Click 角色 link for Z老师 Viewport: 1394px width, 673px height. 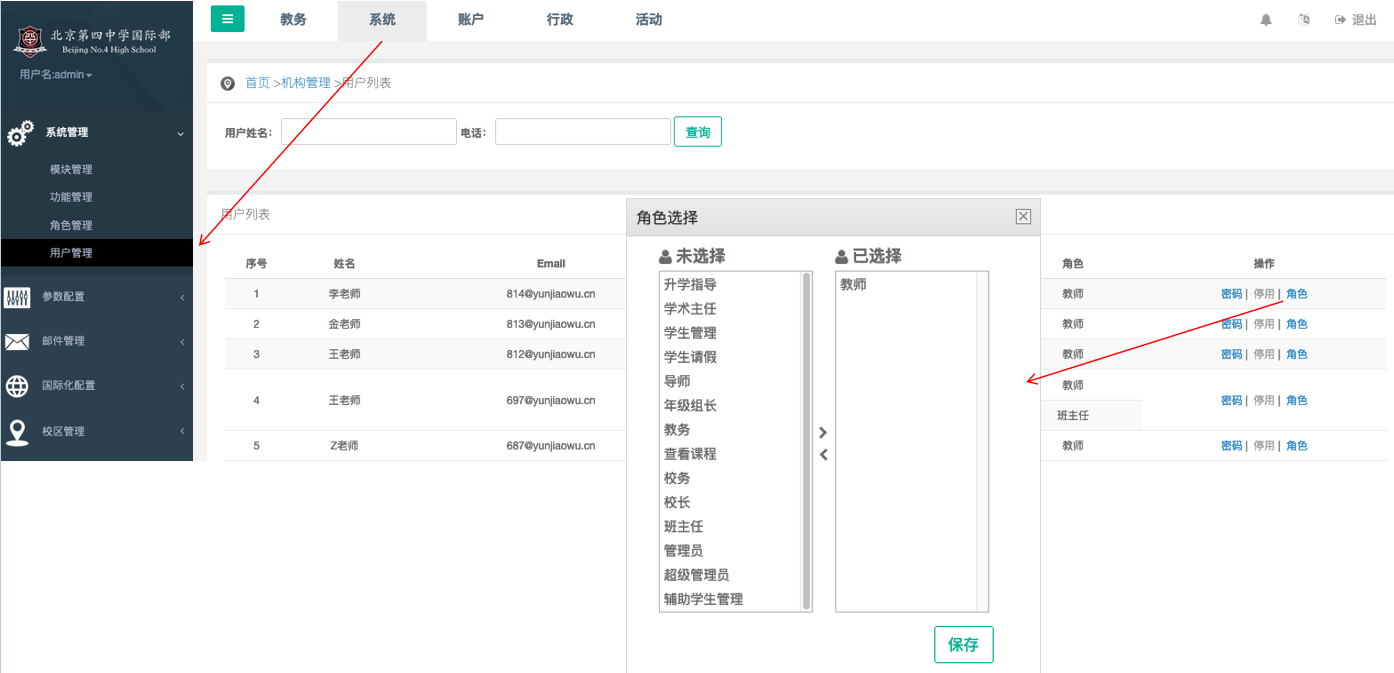click(x=1297, y=446)
